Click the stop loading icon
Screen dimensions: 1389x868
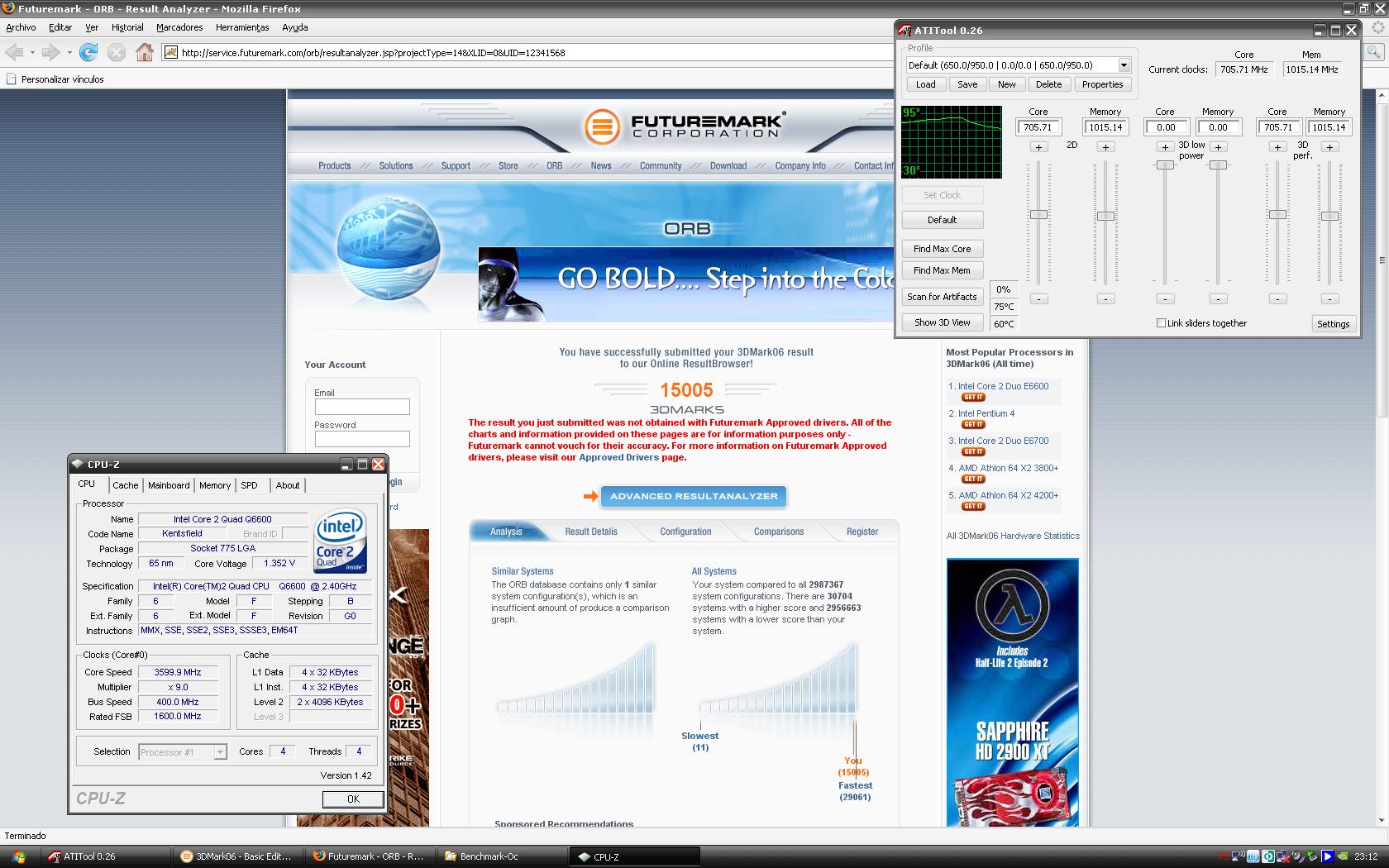pyautogui.click(x=117, y=52)
